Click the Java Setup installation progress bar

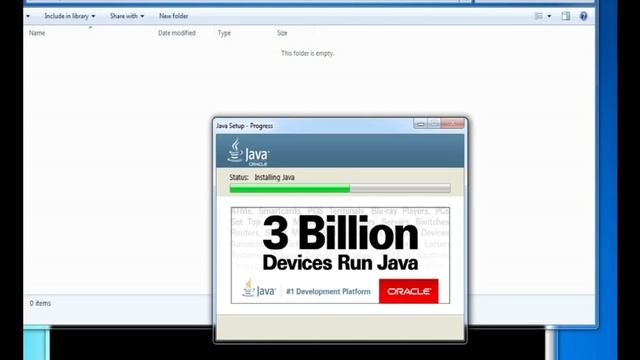click(x=340, y=188)
